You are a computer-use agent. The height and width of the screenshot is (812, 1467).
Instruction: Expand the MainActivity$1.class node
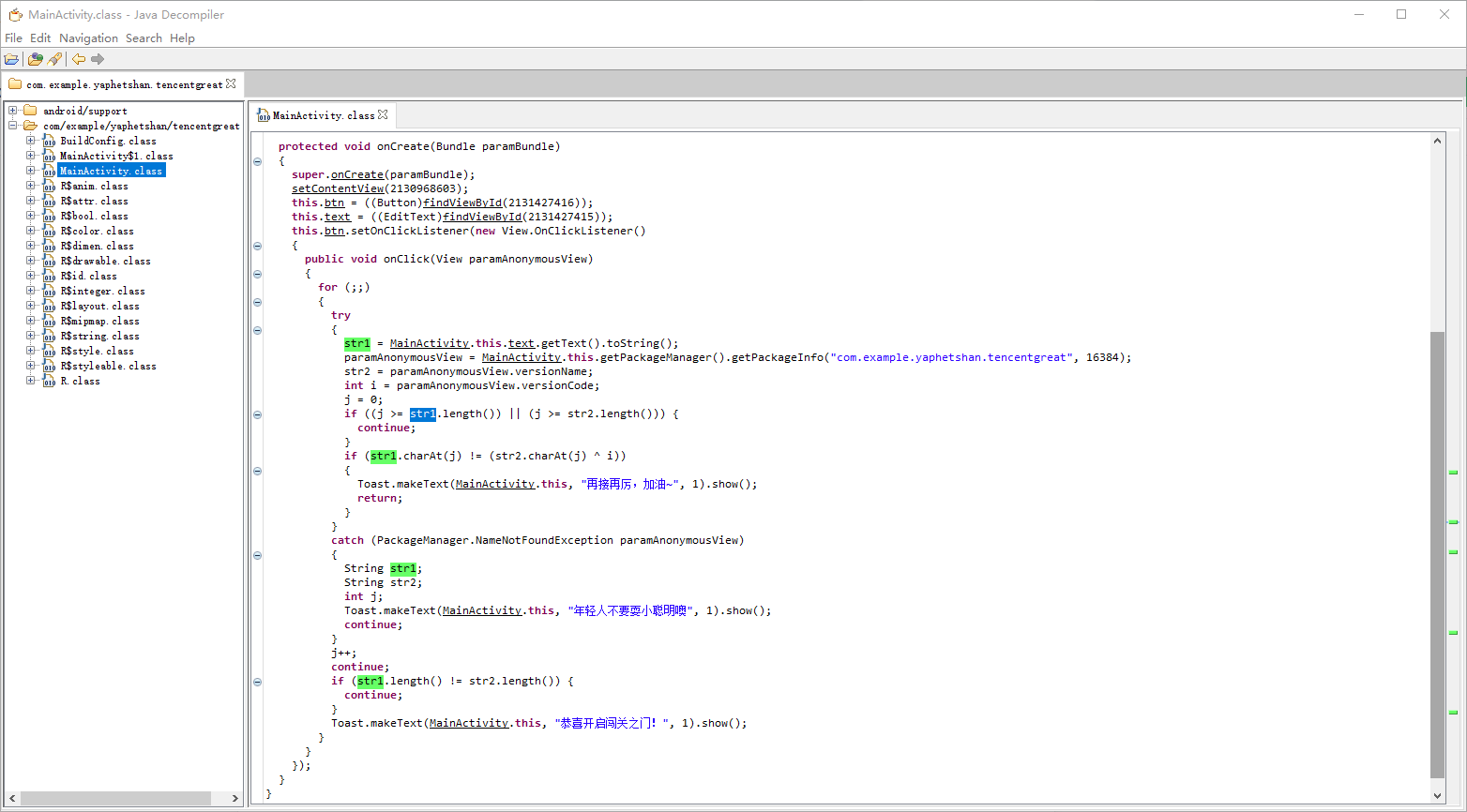click(30, 156)
